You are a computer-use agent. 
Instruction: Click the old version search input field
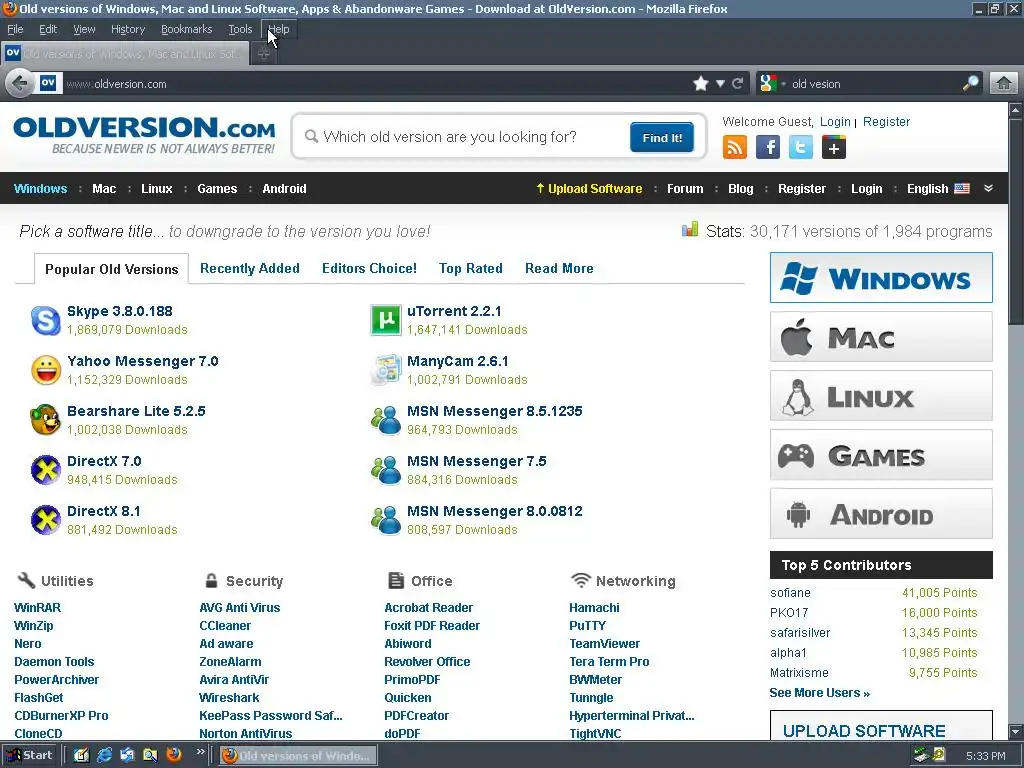464,136
